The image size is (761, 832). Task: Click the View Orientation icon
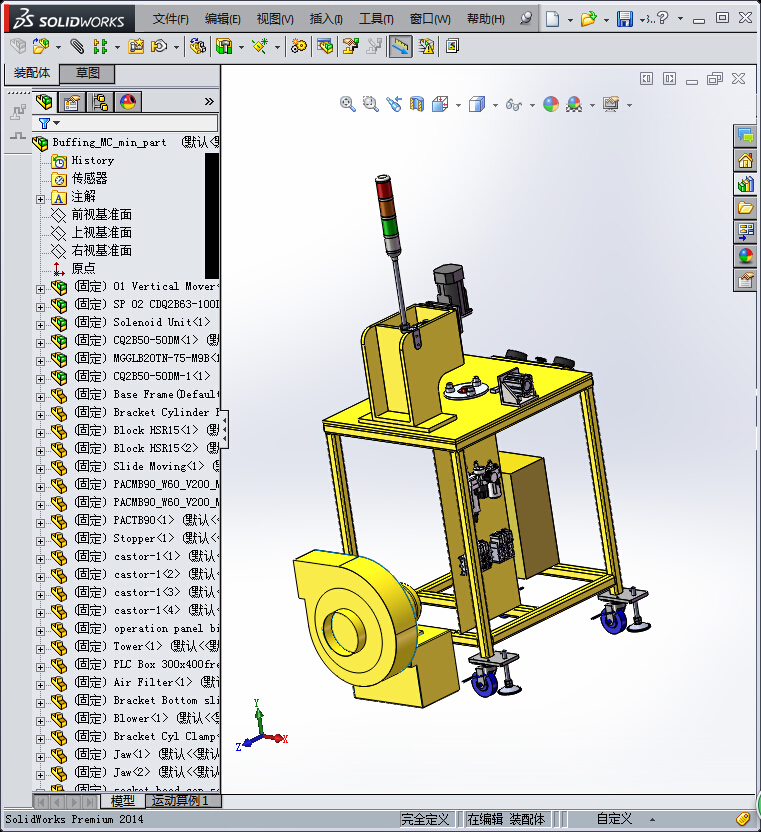440,104
